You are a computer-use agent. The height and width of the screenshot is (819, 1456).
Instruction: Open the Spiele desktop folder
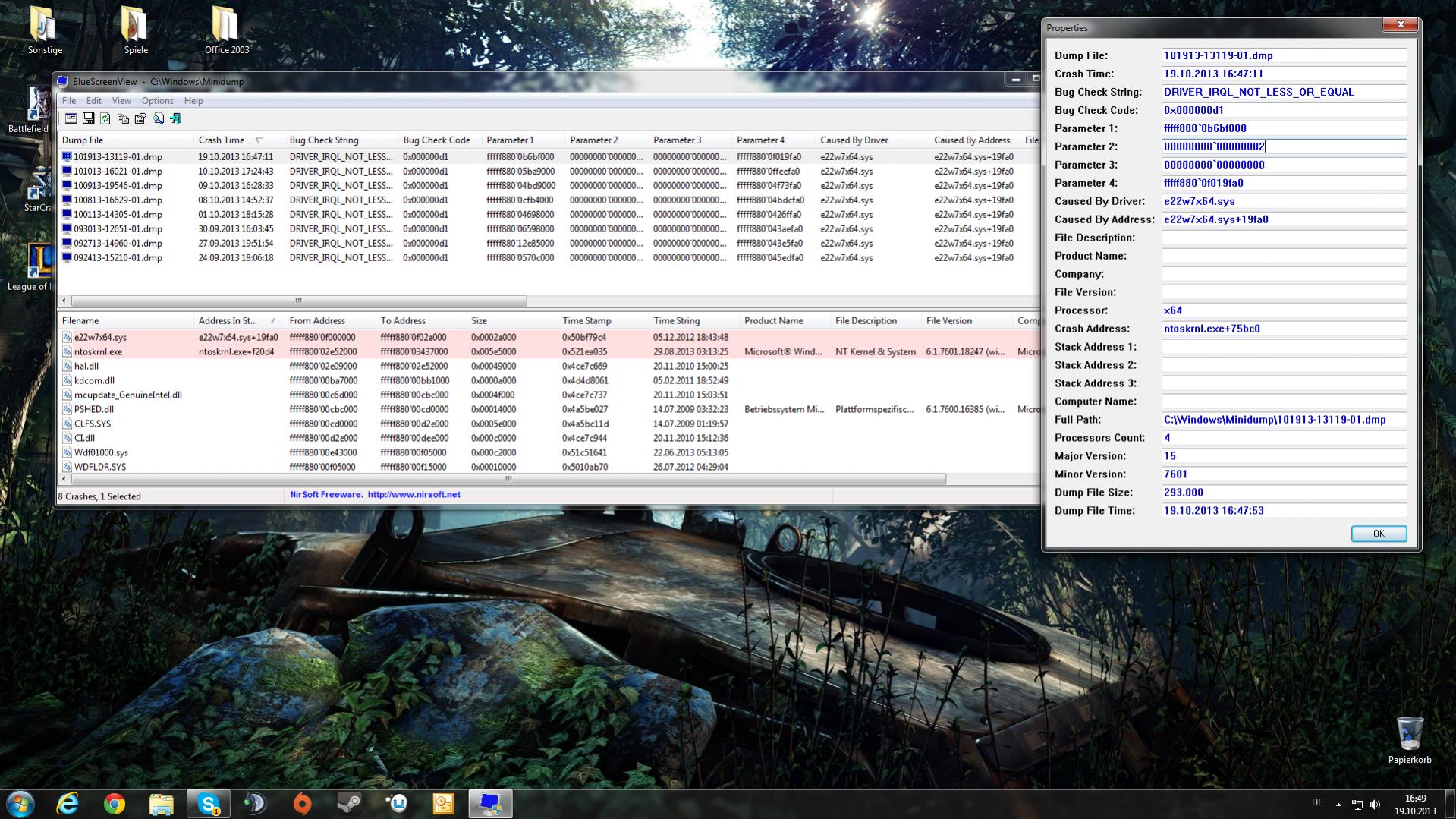coord(136,31)
